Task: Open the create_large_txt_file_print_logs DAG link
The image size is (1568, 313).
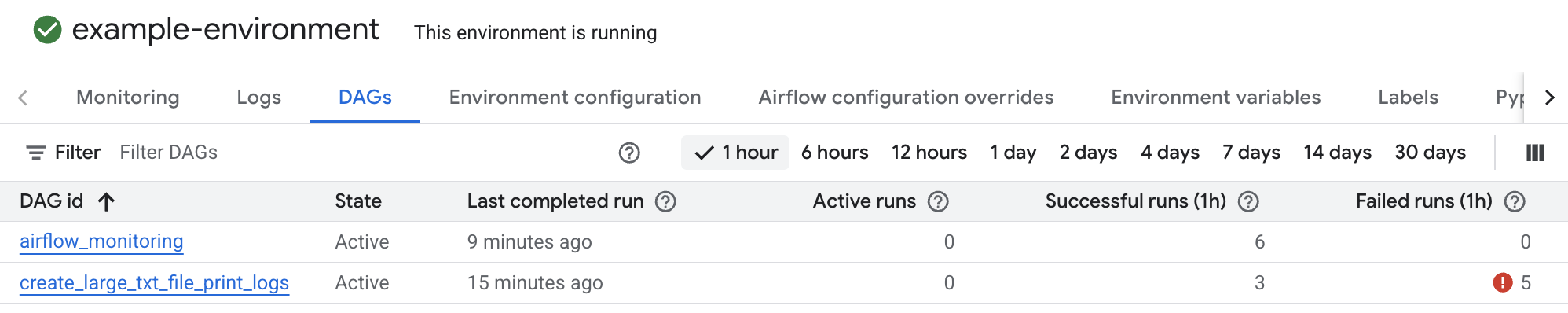Action: [x=154, y=283]
